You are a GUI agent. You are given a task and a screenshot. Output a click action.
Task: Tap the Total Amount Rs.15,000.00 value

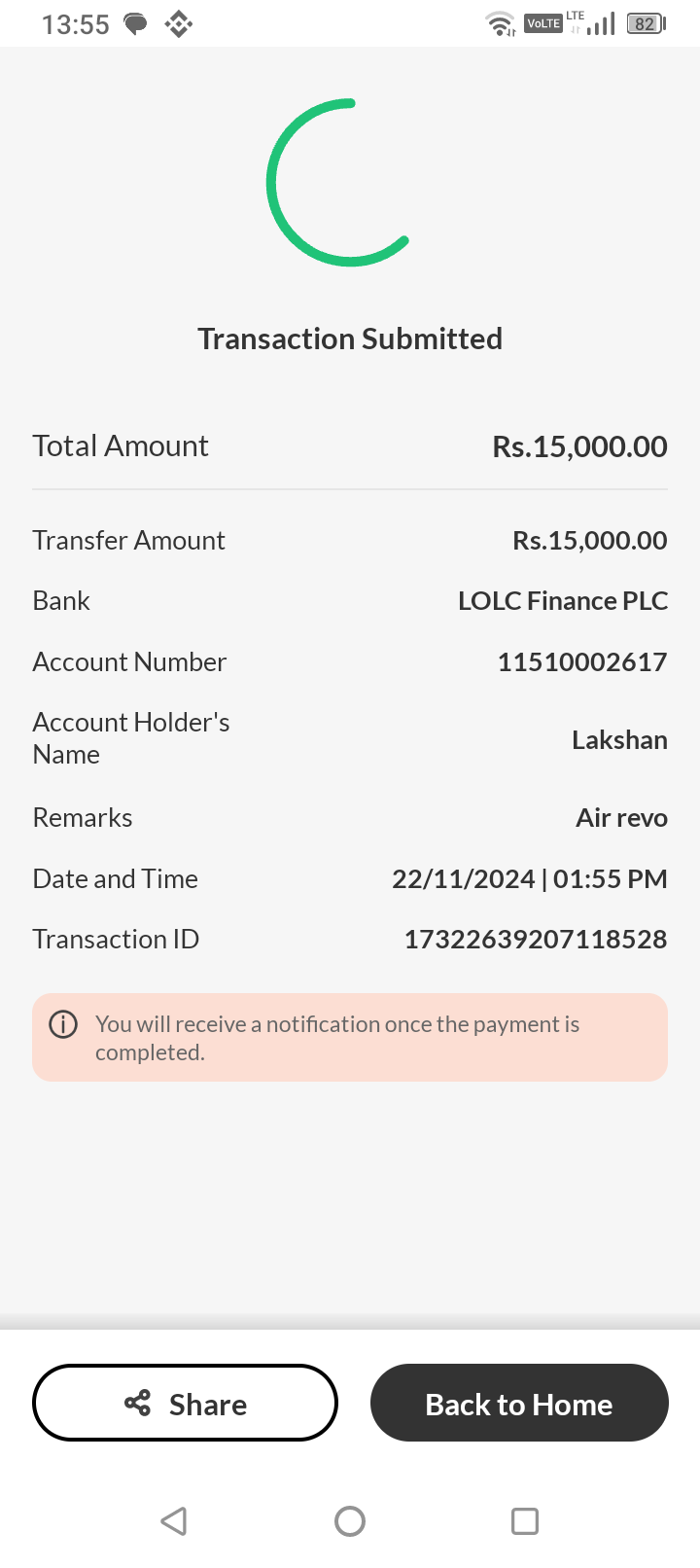[x=579, y=446]
